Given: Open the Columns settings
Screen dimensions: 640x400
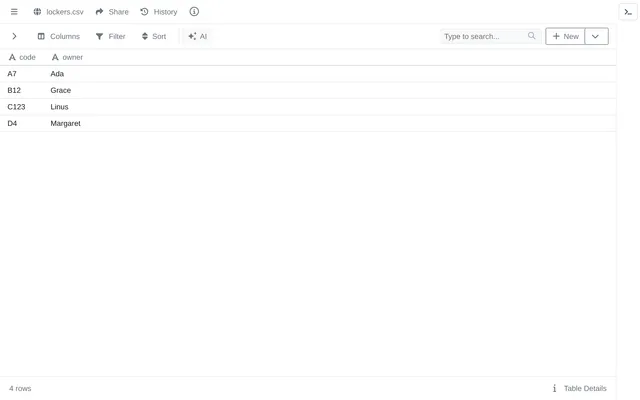Looking at the screenshot, I should pos(59,36).
